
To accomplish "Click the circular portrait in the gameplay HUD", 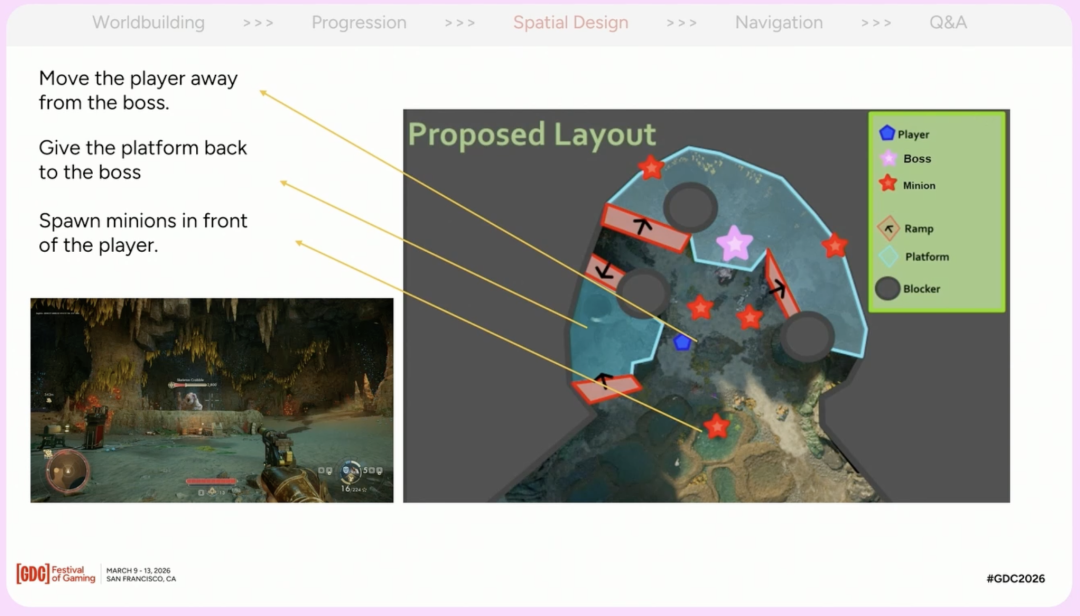I will (68, 471).
